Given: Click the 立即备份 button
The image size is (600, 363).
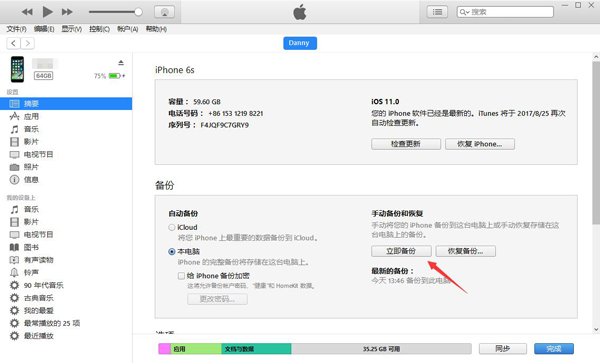Looking at the screenshot, I should point(401,251).
